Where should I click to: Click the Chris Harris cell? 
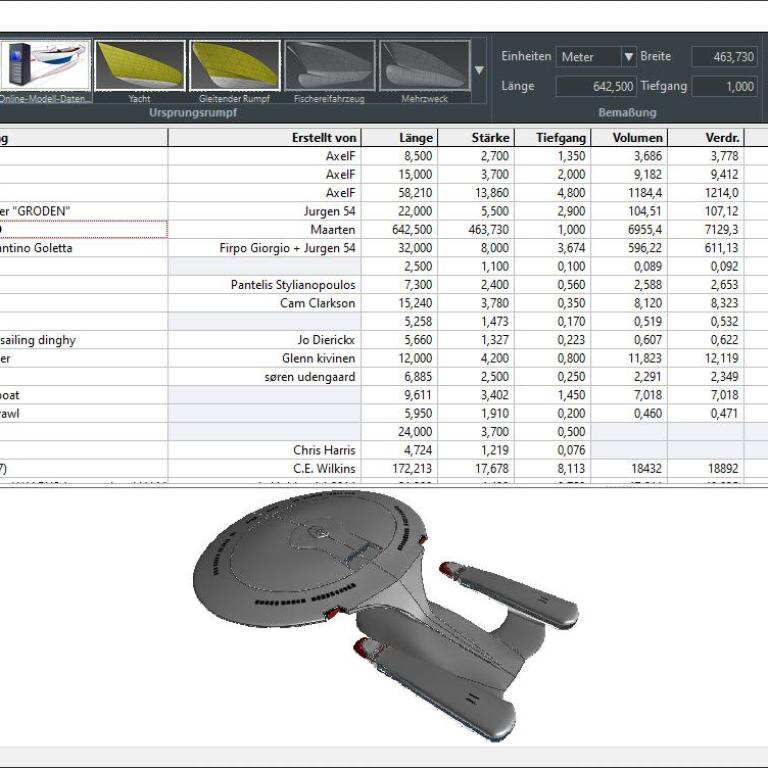[264, 450]
